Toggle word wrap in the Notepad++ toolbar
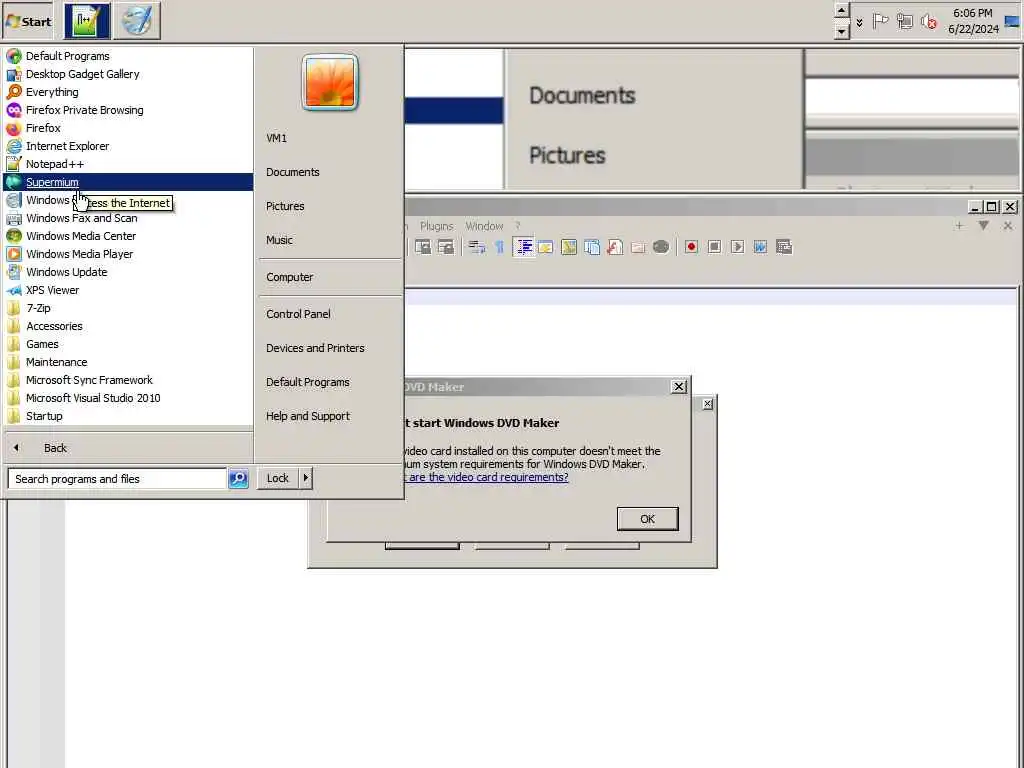1024x768 pixels. (477, 247)
